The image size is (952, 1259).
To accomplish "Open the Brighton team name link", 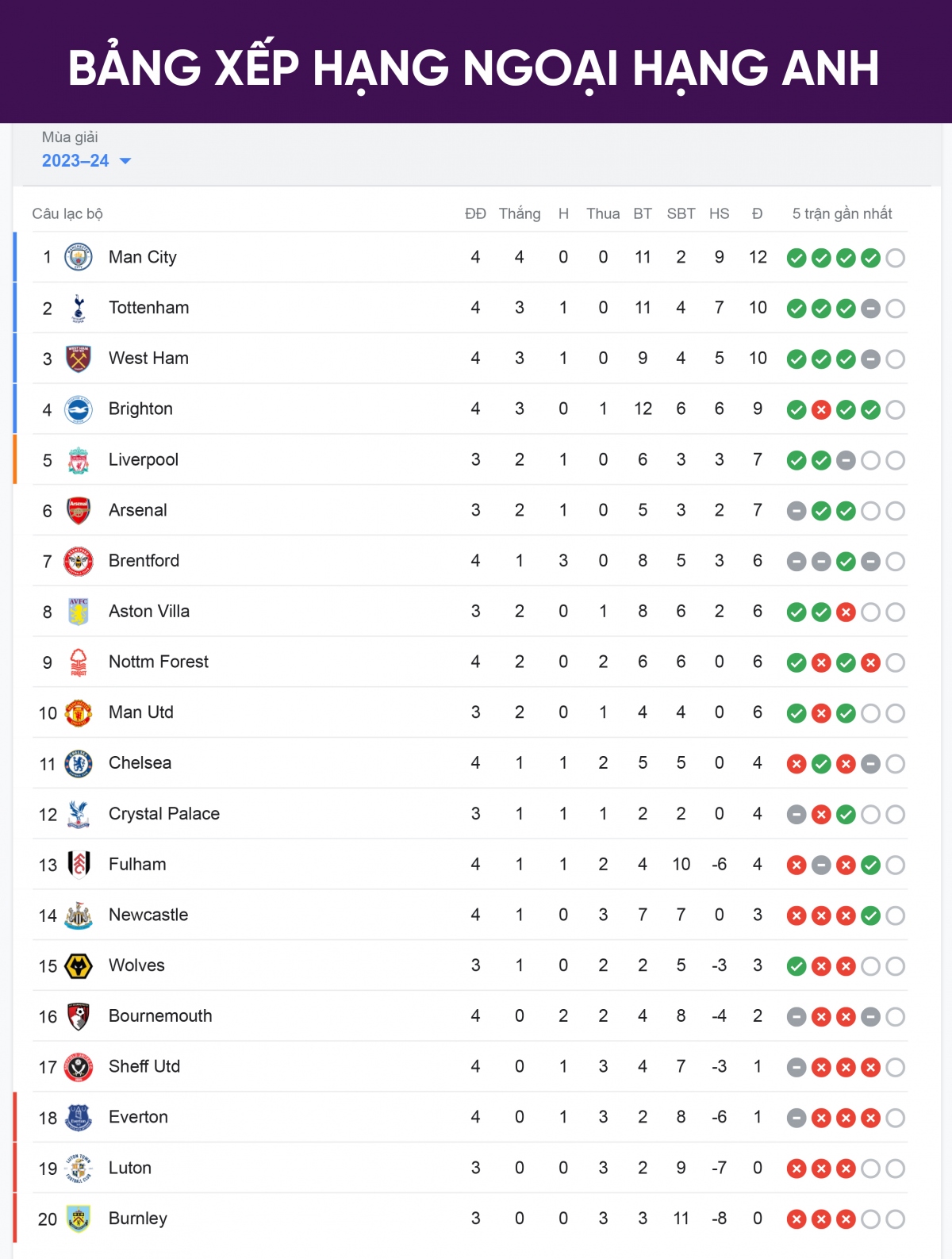I will [x=140, y=409].
